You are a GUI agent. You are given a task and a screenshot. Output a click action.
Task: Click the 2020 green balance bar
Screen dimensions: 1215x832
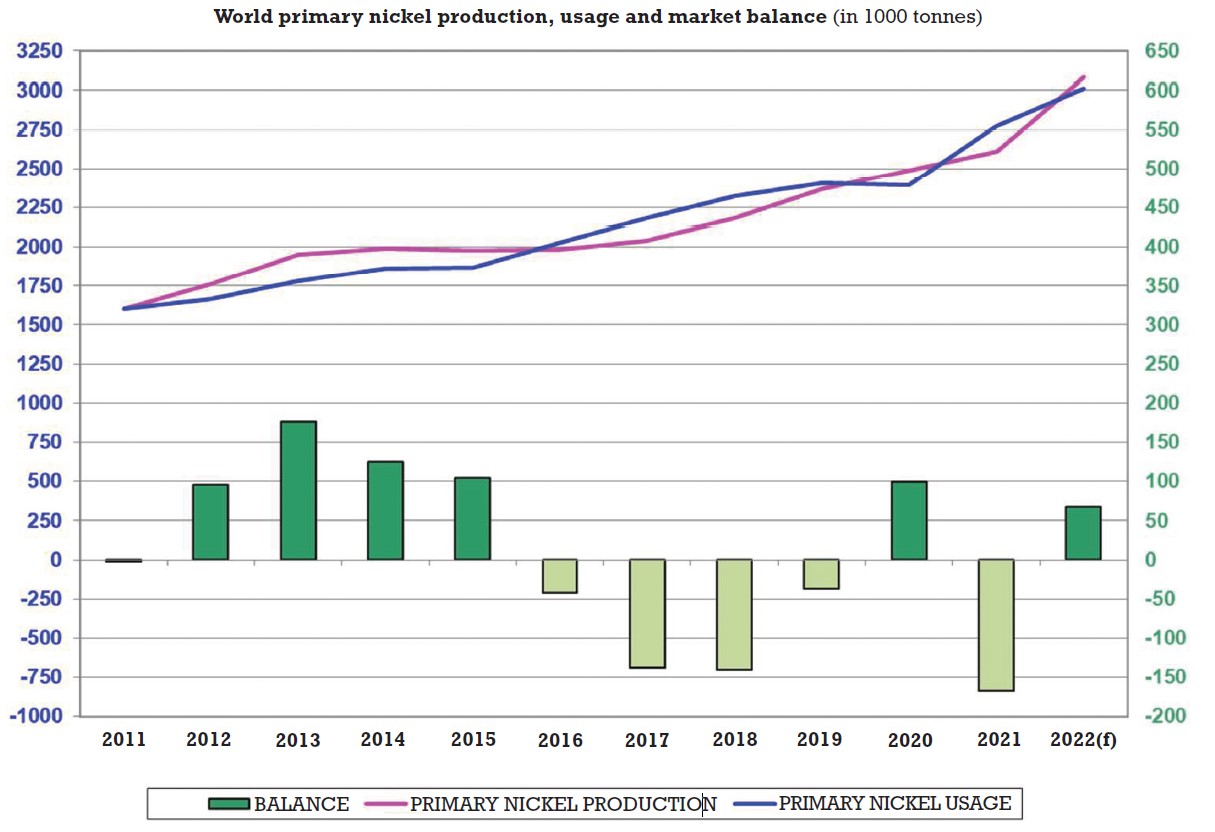[909, 521]
